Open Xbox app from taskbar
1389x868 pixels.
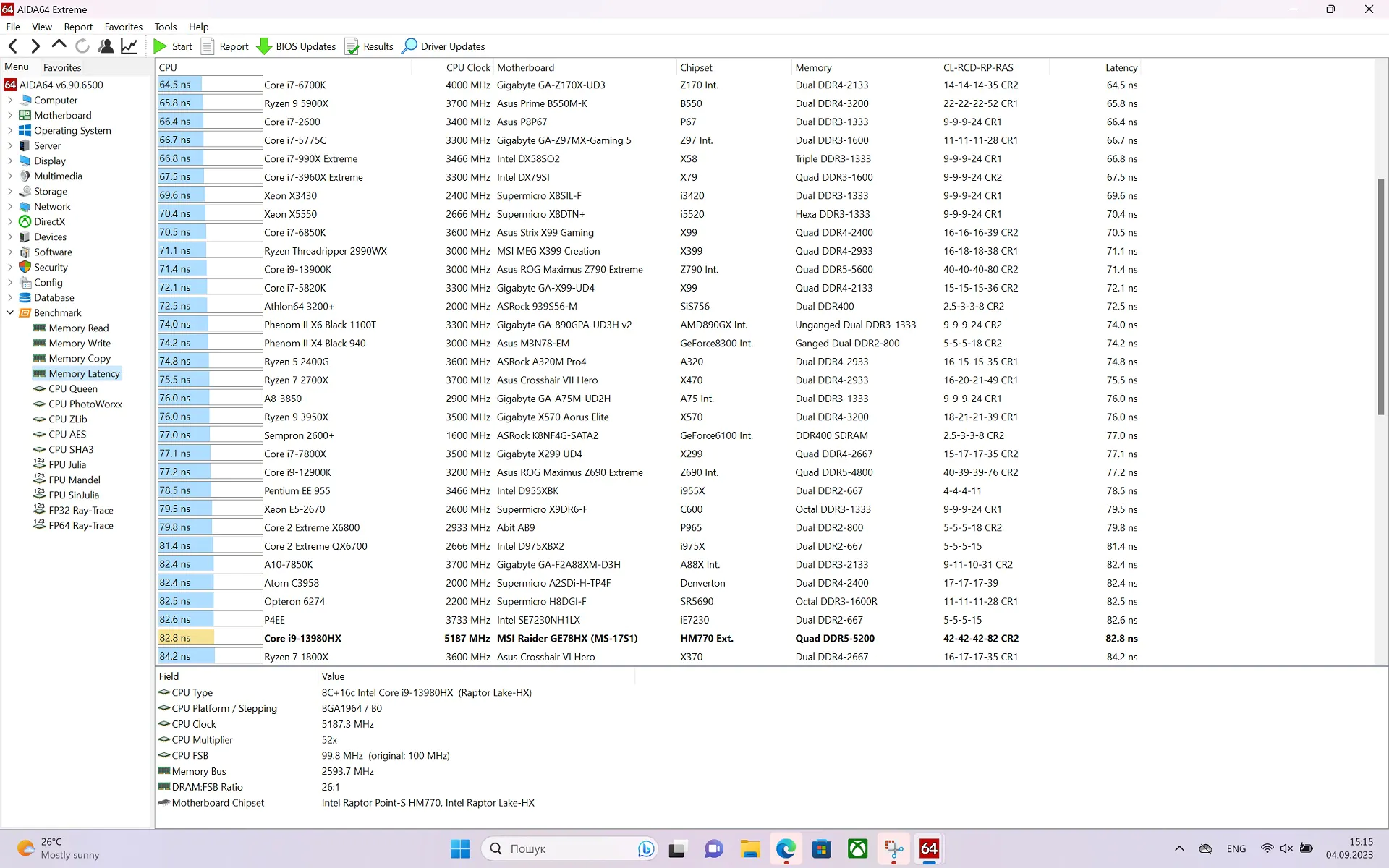(858, 848)
